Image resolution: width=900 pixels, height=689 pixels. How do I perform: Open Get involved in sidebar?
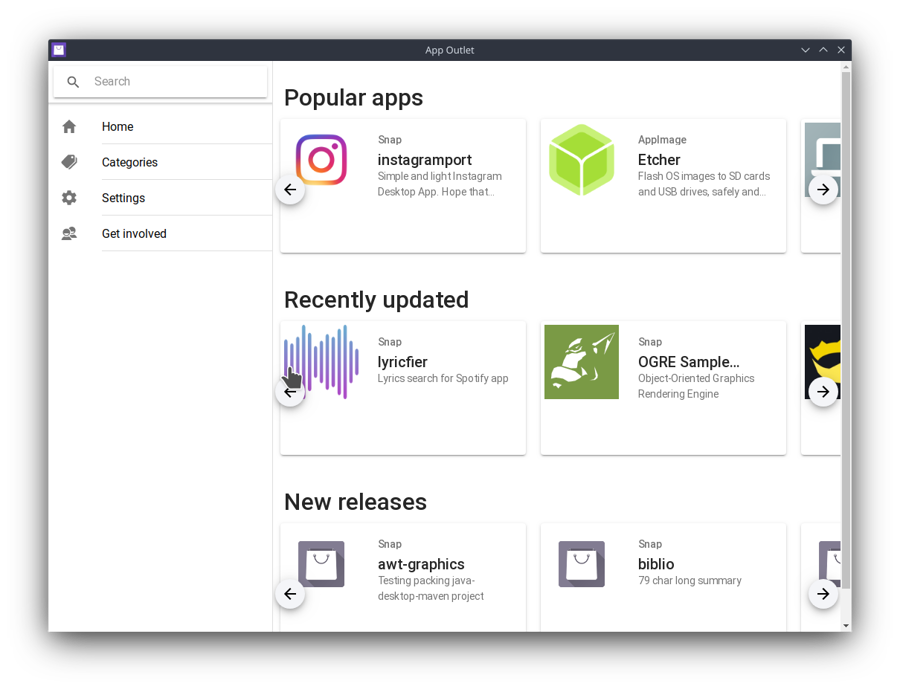[134, 234]
